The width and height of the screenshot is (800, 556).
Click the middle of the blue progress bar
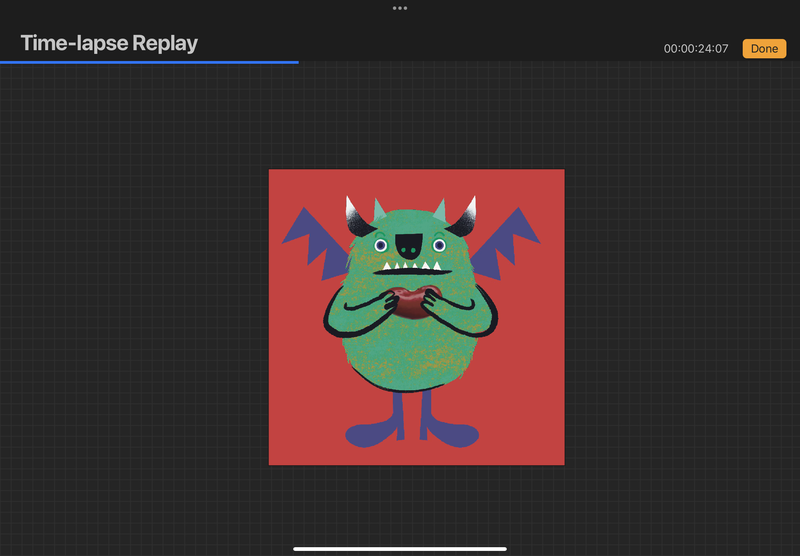[149, 61]
